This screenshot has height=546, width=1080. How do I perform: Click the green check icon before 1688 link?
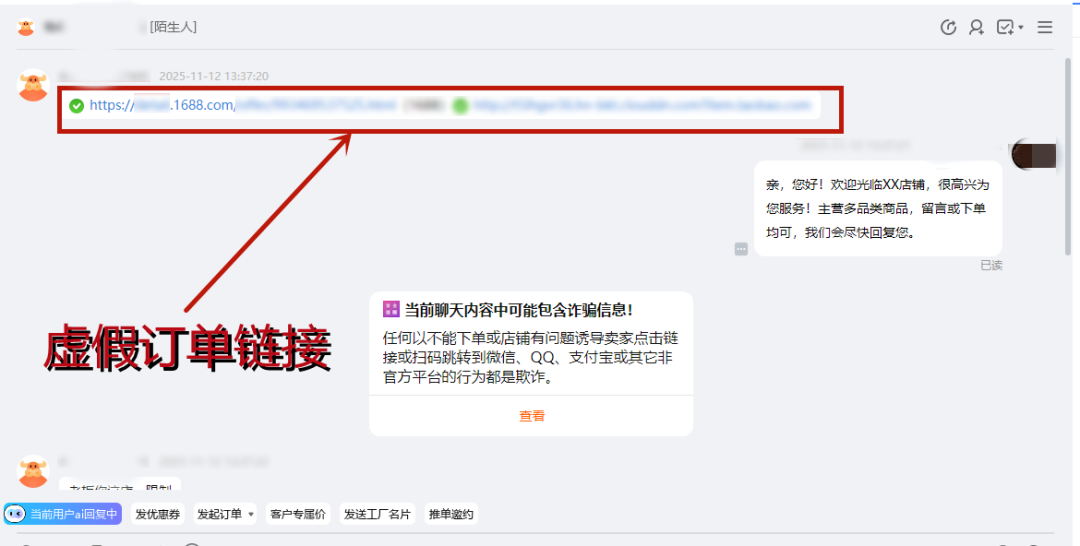click(x=76, y=106)
